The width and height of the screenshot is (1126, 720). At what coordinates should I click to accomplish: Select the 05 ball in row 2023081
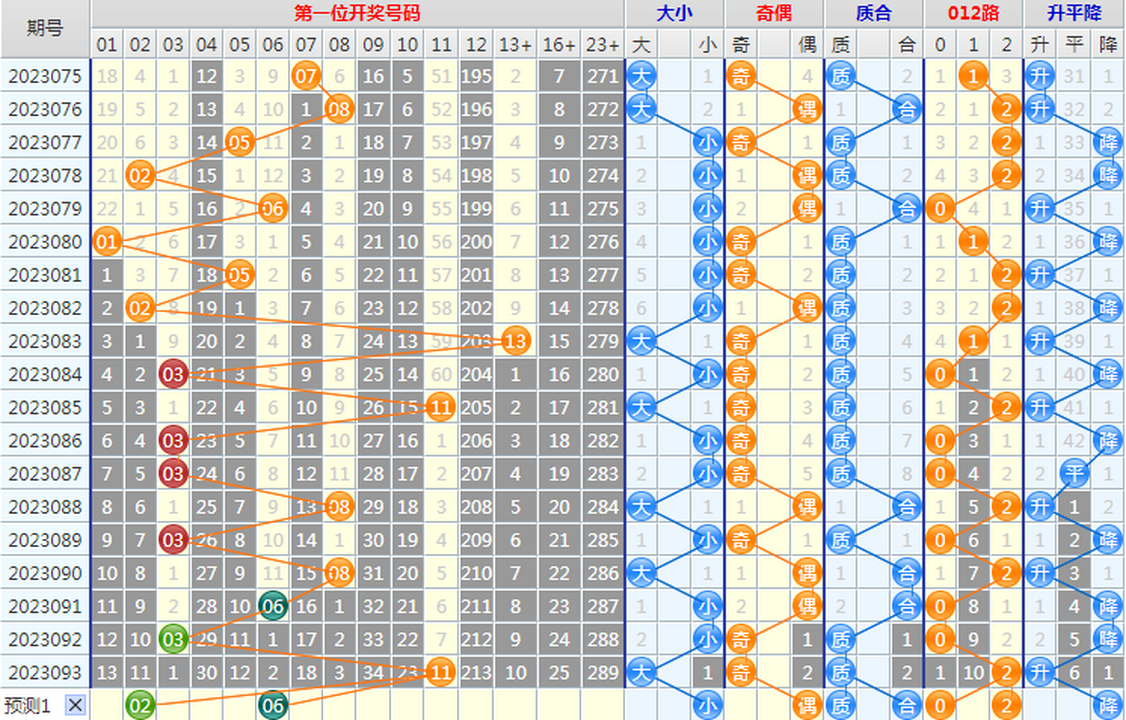pos(239,275)
